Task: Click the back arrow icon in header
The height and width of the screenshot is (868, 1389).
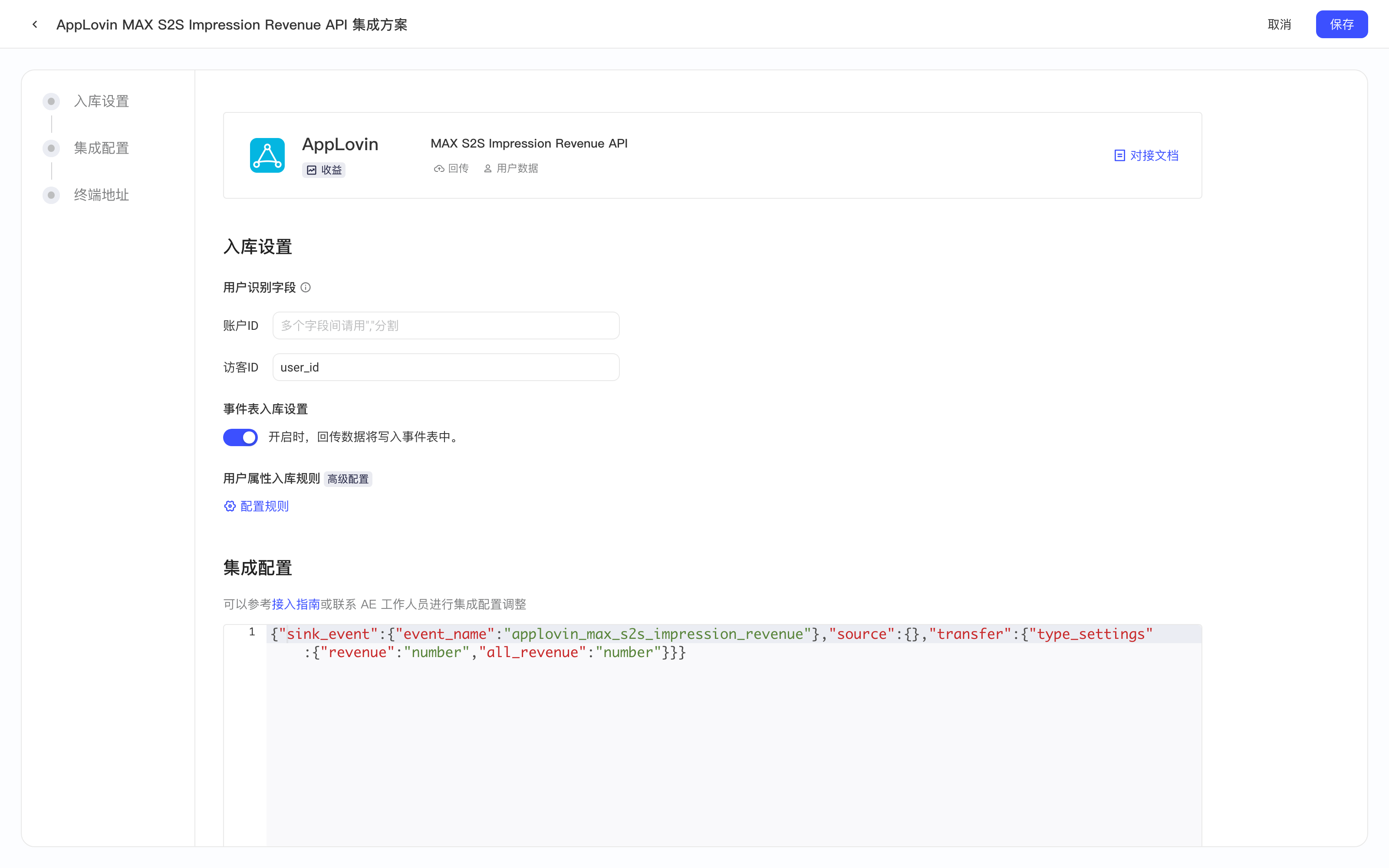Action: 35,24
